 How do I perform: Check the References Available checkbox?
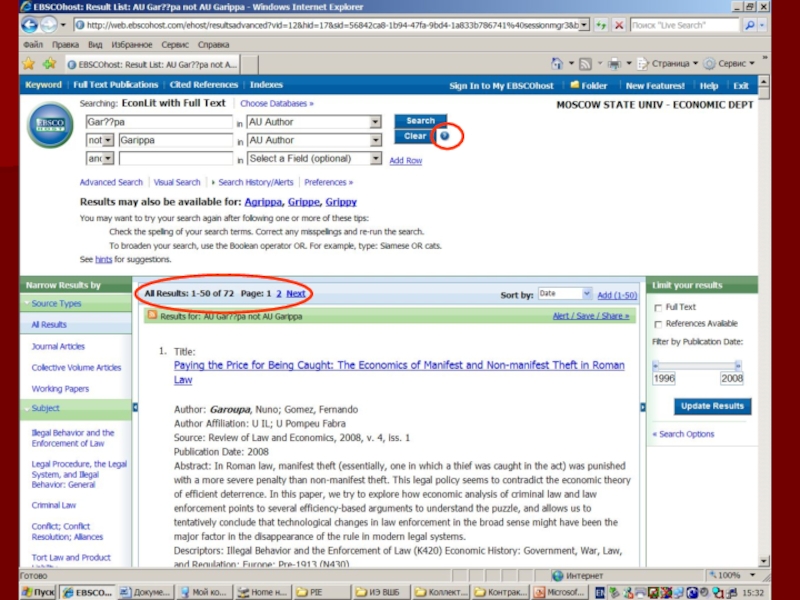[658, 324]
